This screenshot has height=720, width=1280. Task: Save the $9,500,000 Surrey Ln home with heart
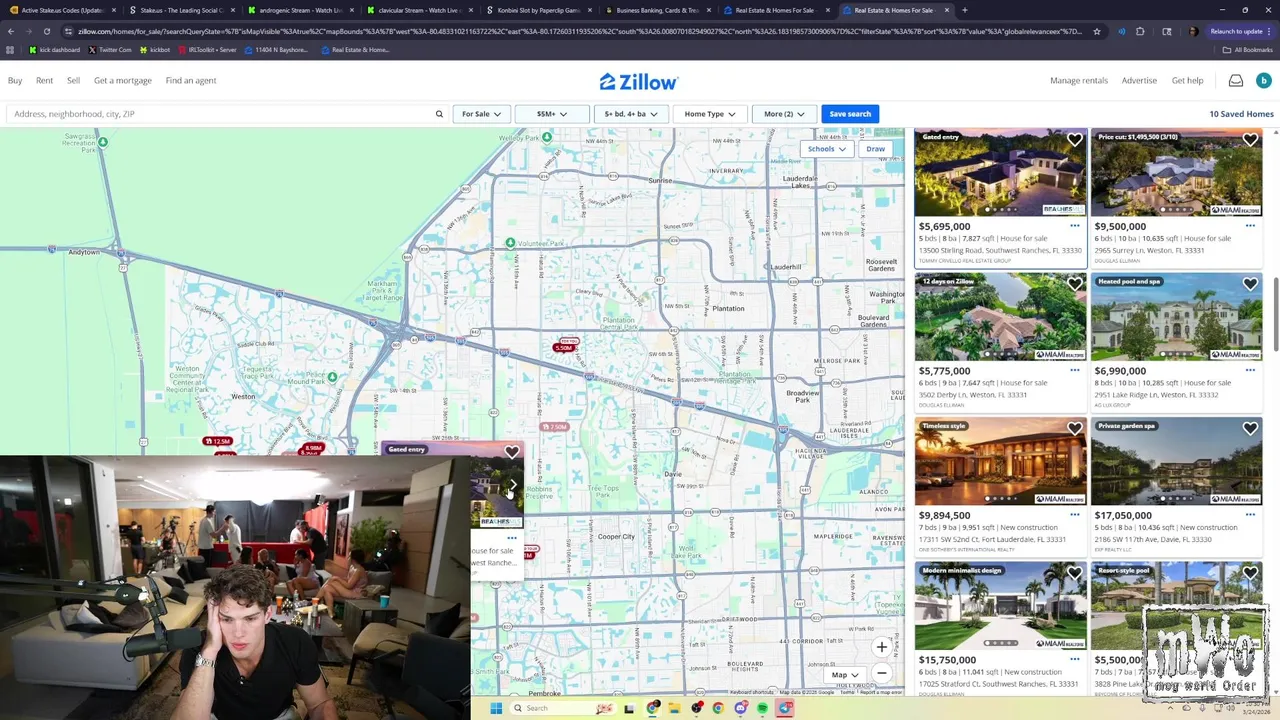(x=1250, y=140)
